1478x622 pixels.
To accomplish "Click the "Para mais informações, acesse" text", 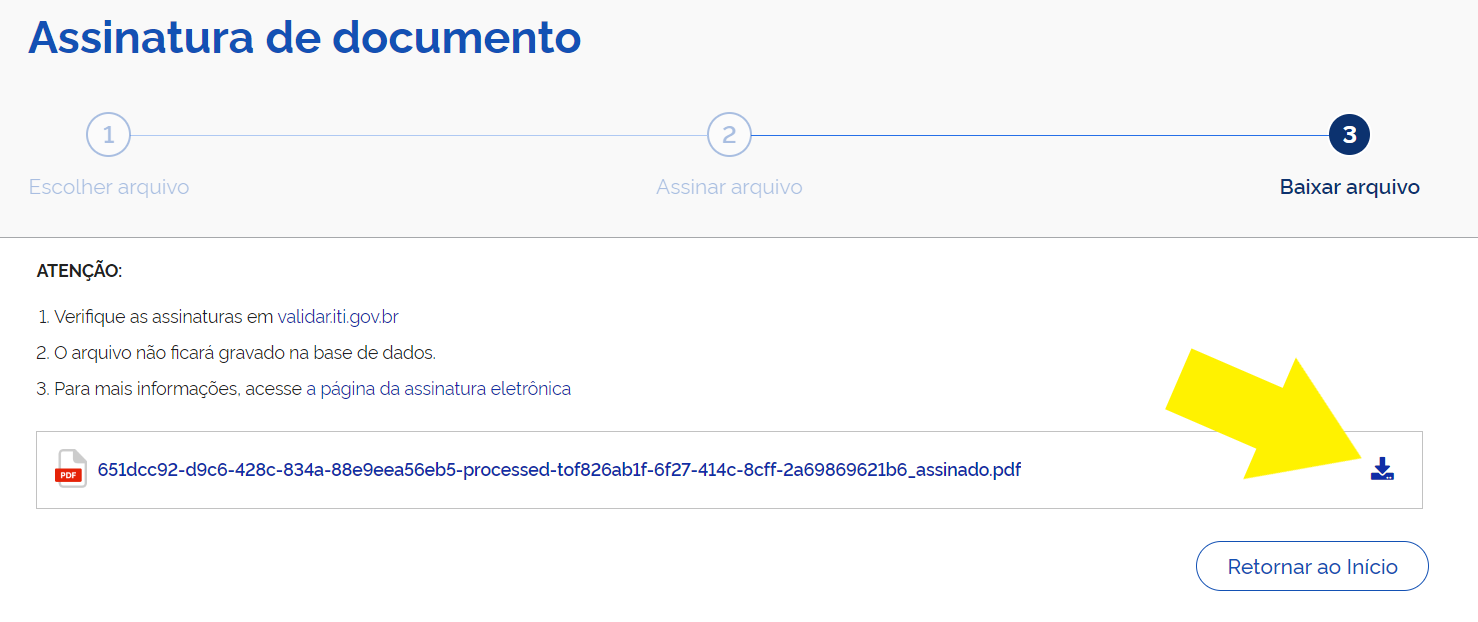I will [x=178, y=389].
